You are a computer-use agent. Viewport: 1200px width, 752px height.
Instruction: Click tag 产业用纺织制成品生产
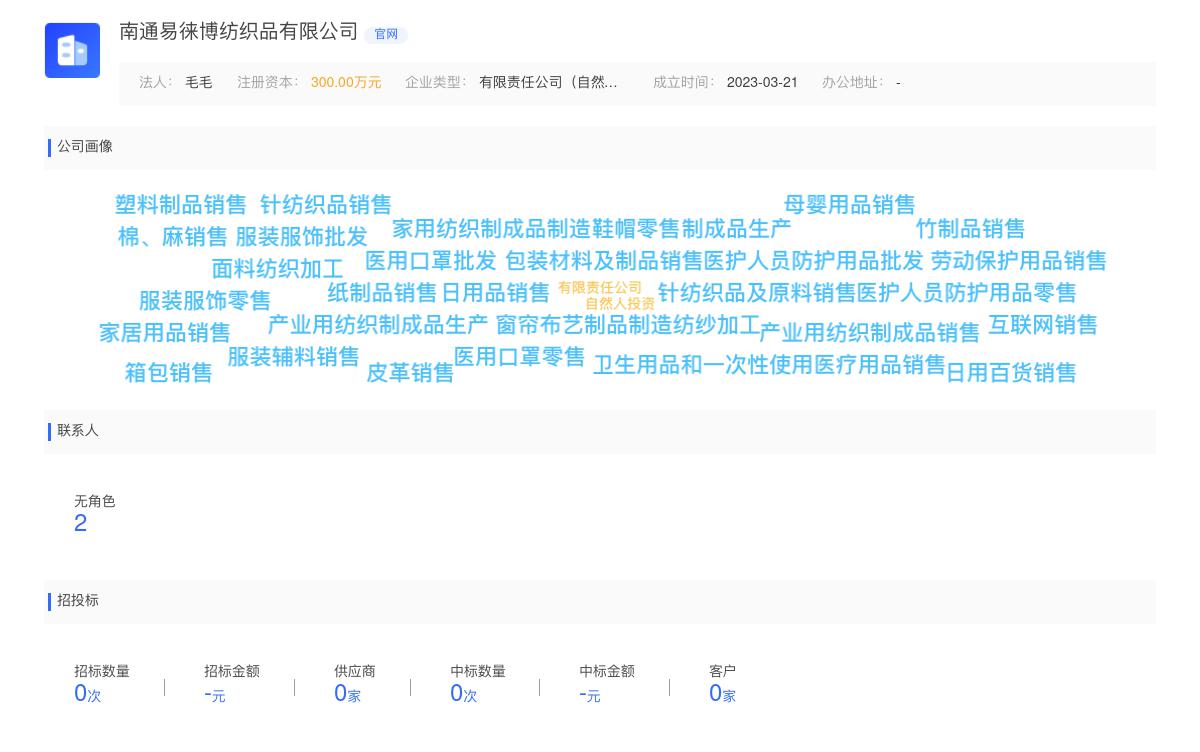coord(378,325)
